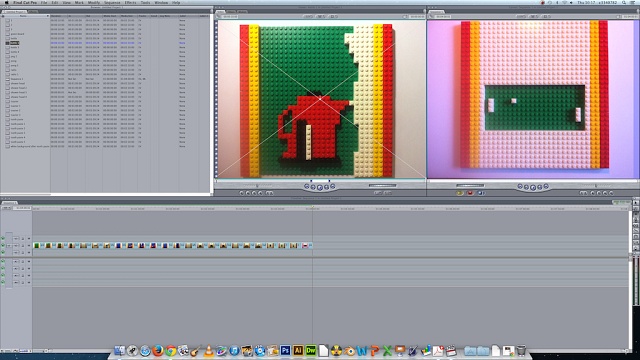Open Final Cut Pro dock icon
The image size is (640, 360).
coord(451,351)
